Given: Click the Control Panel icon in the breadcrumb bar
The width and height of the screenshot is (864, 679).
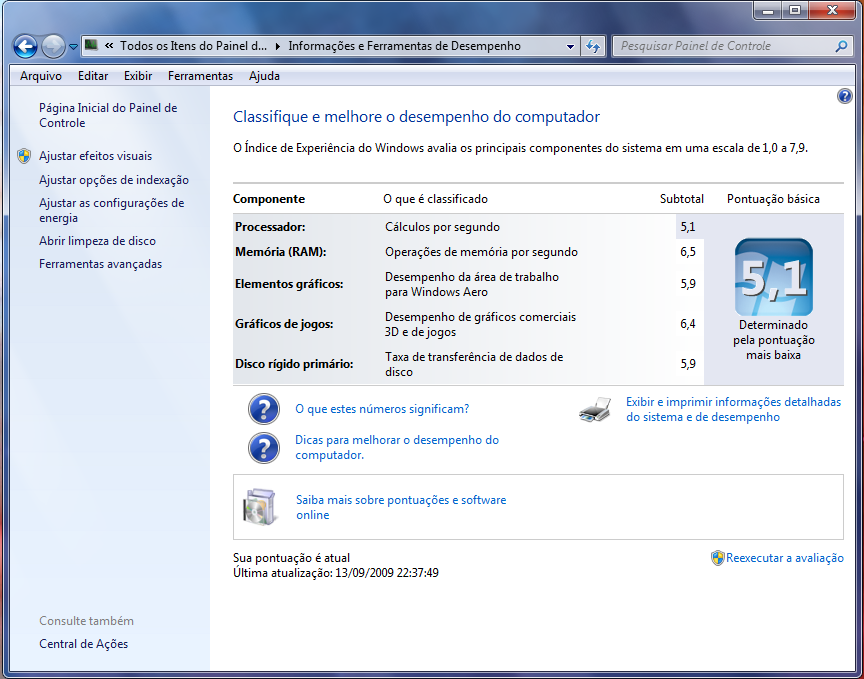Looking at the screenshot, I should pos(90,45).
